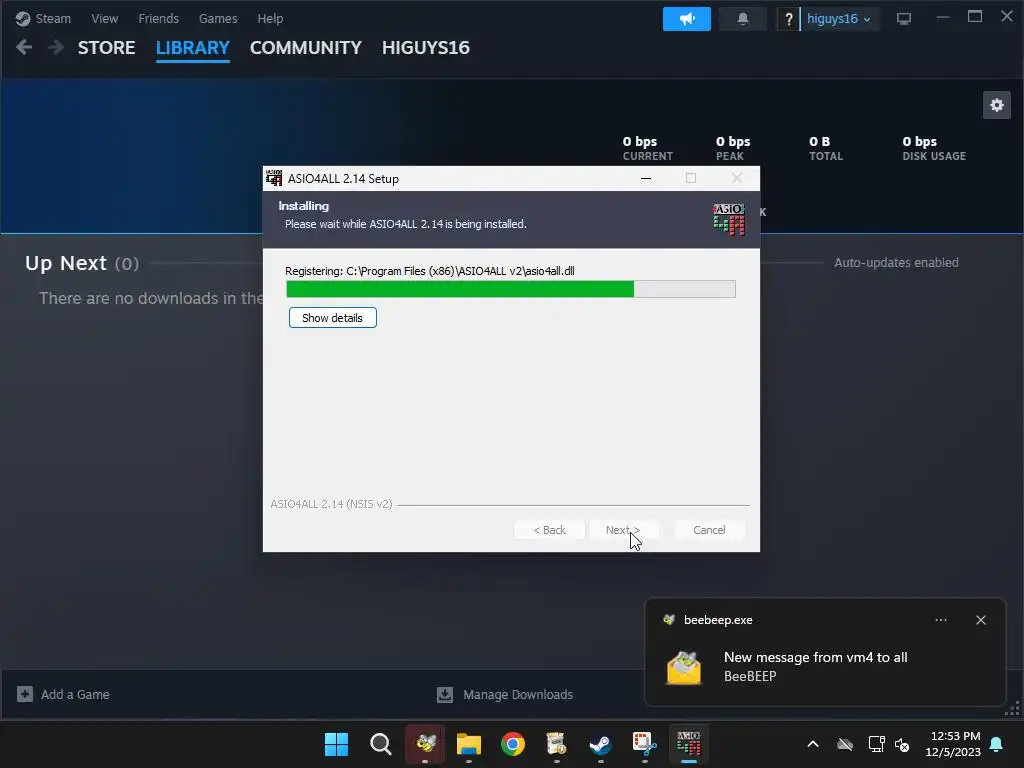Open the Windows notification center bell
Viewport: 1024px width, 768px height.
(997, 744)
